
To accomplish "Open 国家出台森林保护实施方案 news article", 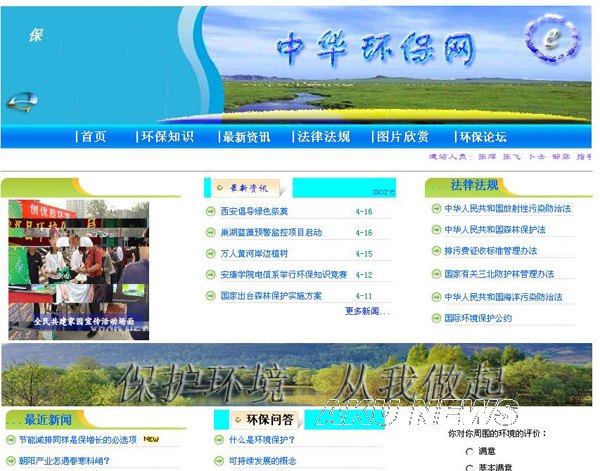I will 271,296.
